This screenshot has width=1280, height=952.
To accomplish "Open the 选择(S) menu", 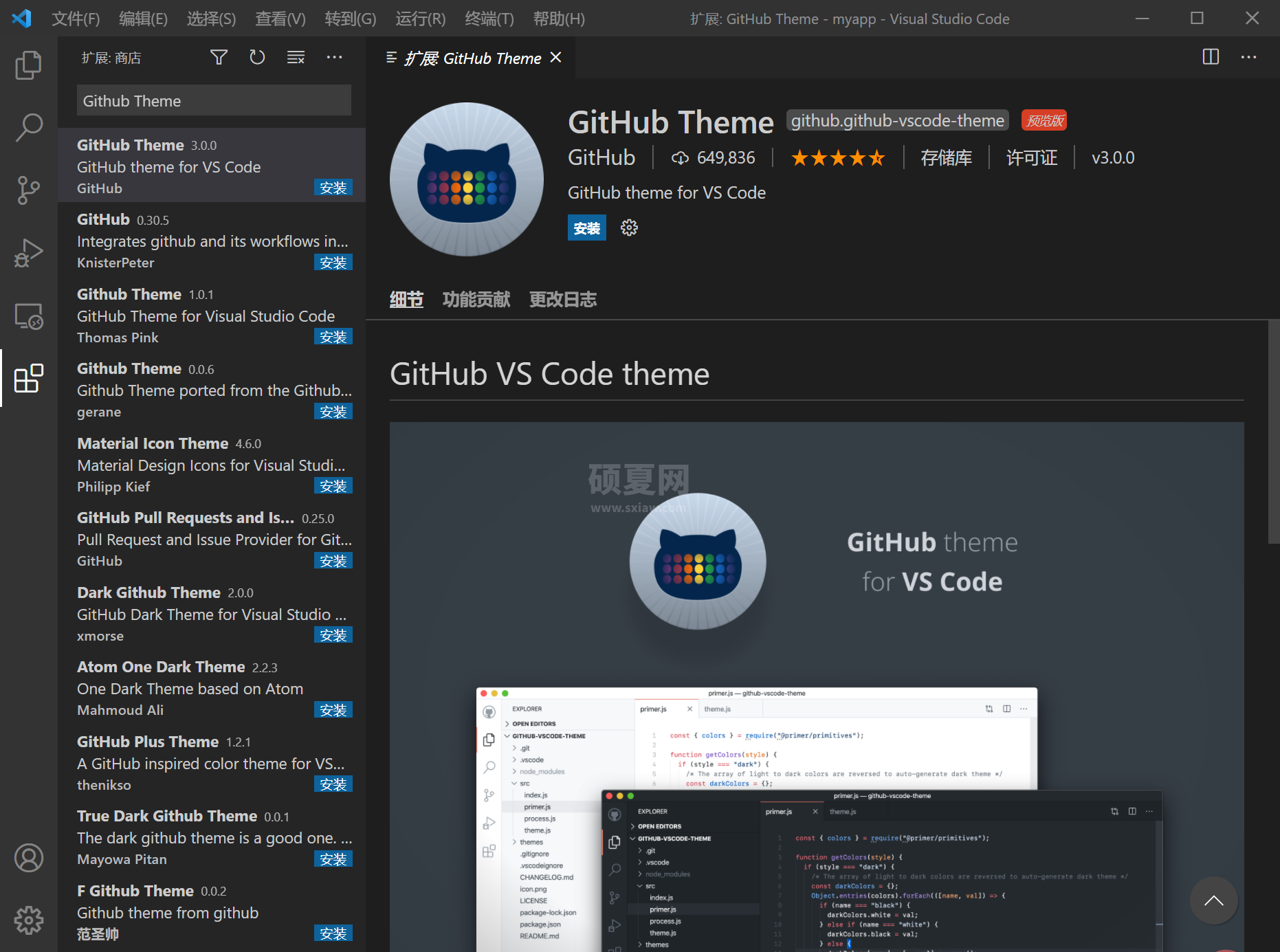I will [211, 19].
